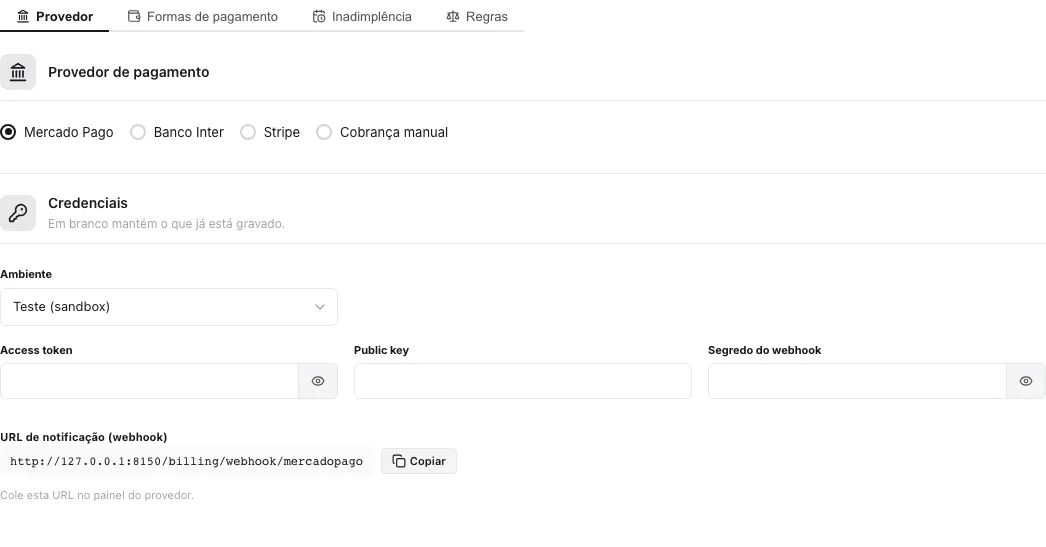The image size is (1046, 547).
Task: Click the webhook URL text
Action: tap(186, 461)
